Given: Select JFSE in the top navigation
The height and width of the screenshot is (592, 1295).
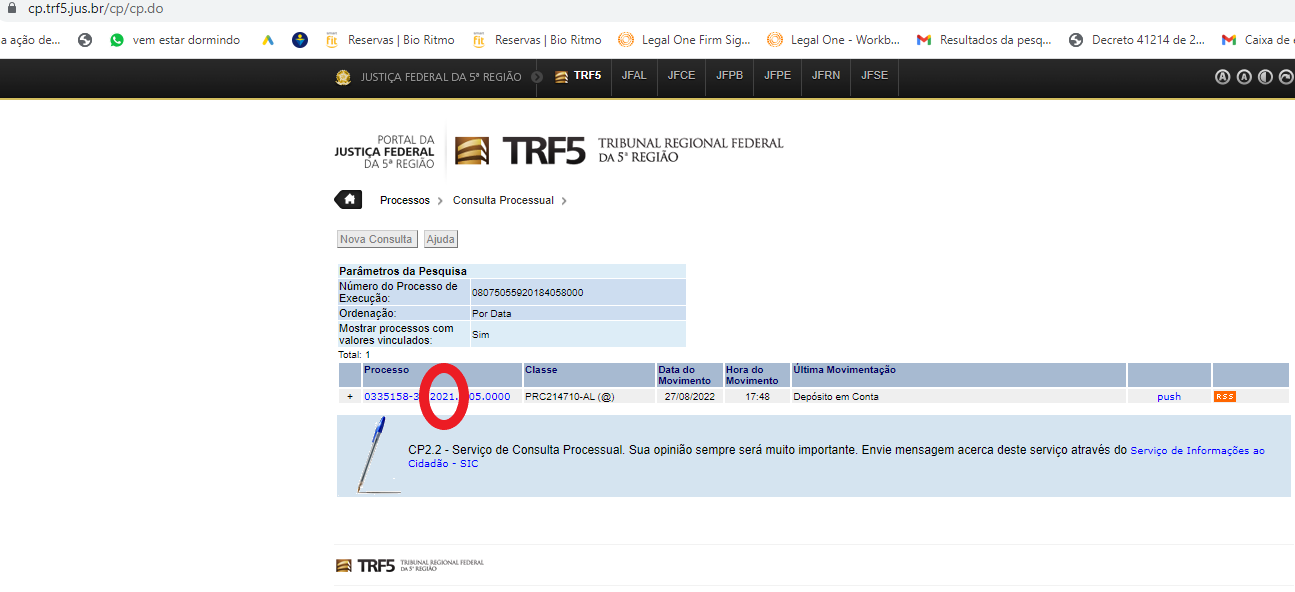Looking at the screenshot, I should [x=874, y=76].
